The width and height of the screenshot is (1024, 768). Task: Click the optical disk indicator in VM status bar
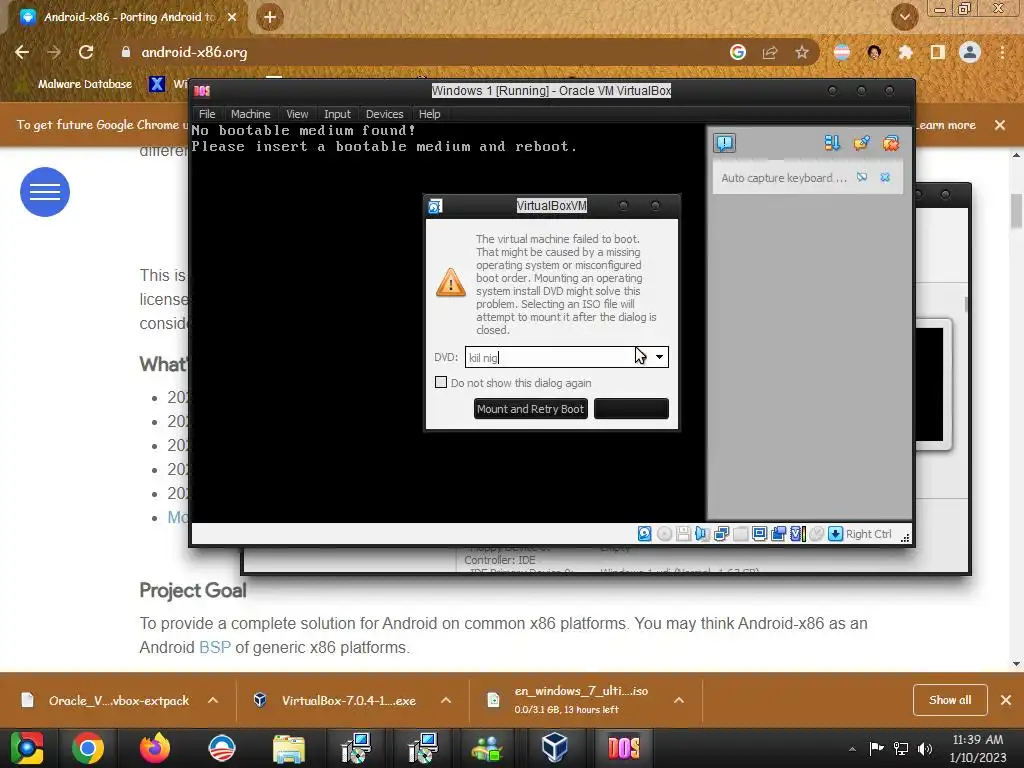(664, 534)
